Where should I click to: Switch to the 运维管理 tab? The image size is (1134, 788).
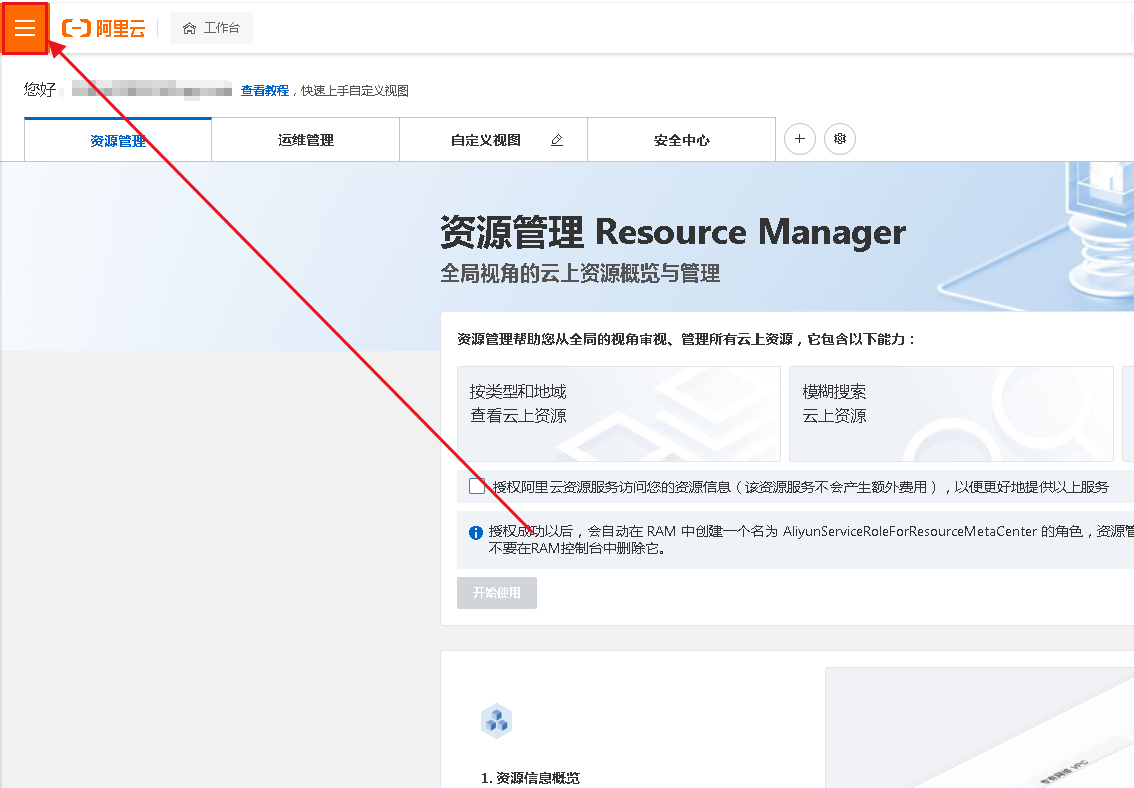pyautogui.click(x=306, y=140)
